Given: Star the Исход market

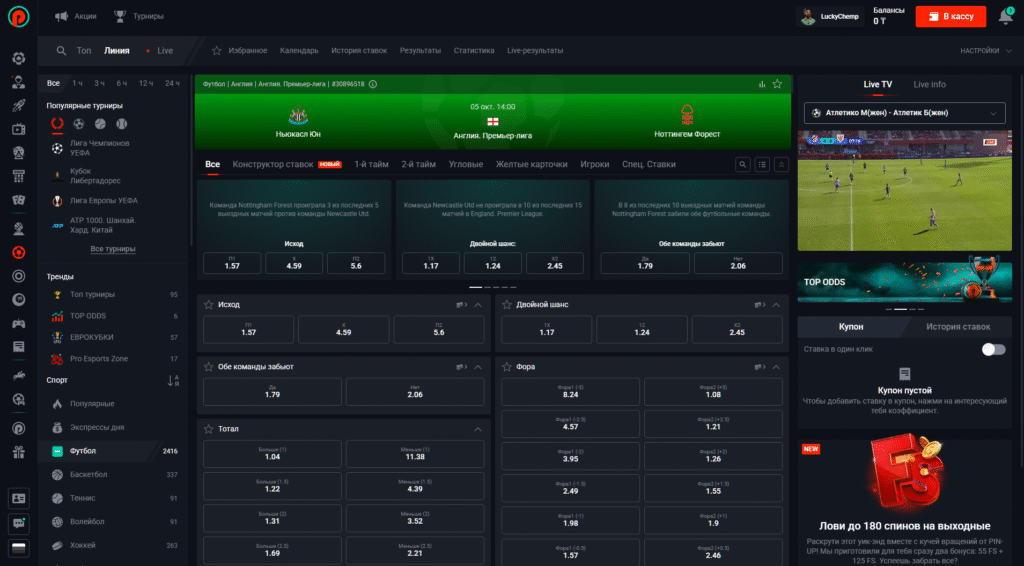Looking at the screenshot, I should [x=208, y=305].
